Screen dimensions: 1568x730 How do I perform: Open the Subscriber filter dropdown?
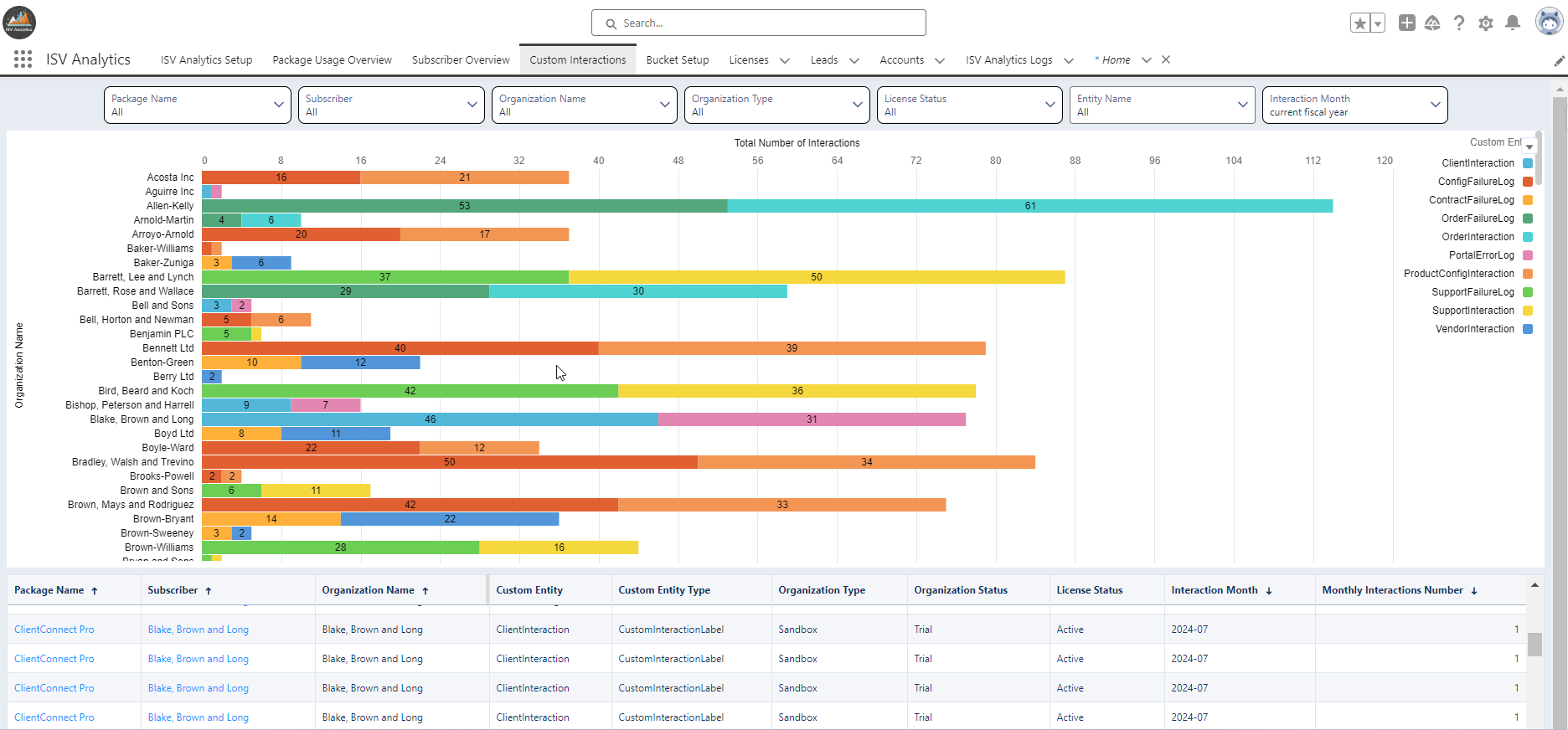pyautogui.click(x=391, y=105)
